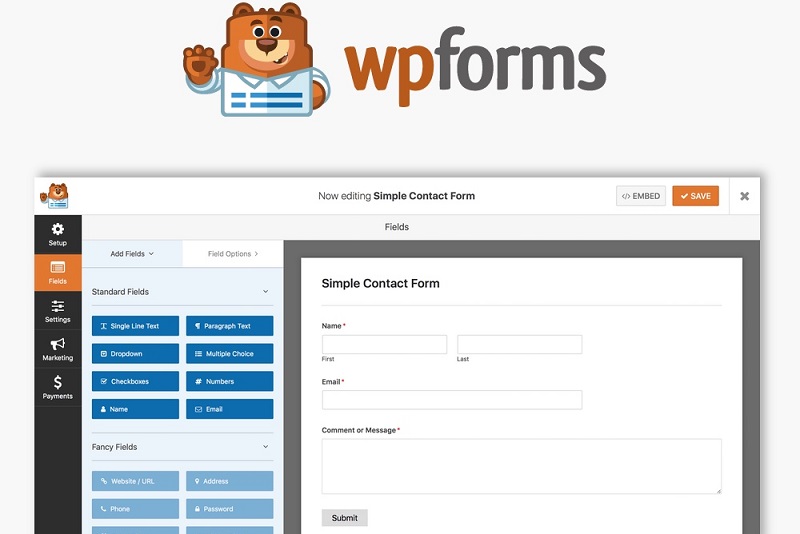
Task: Click the Name field label in preview
Action: (x=332, y=326)
